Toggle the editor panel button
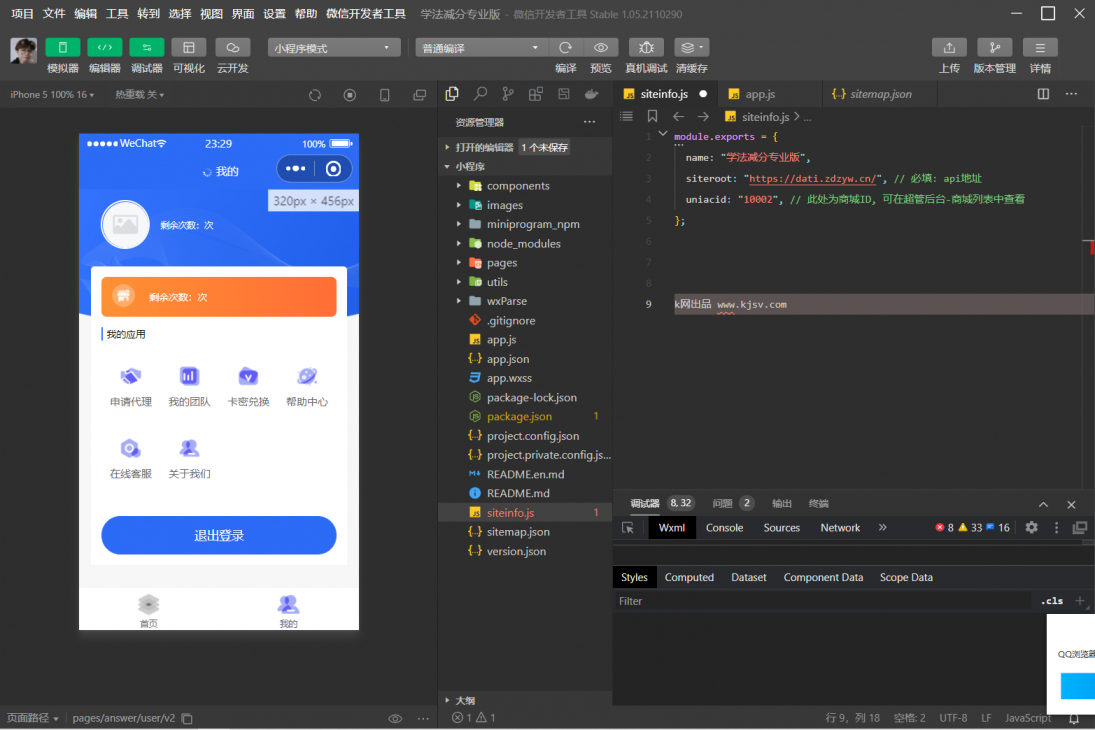The width and height of the screenshot is (1095, 730). point(105,48)
